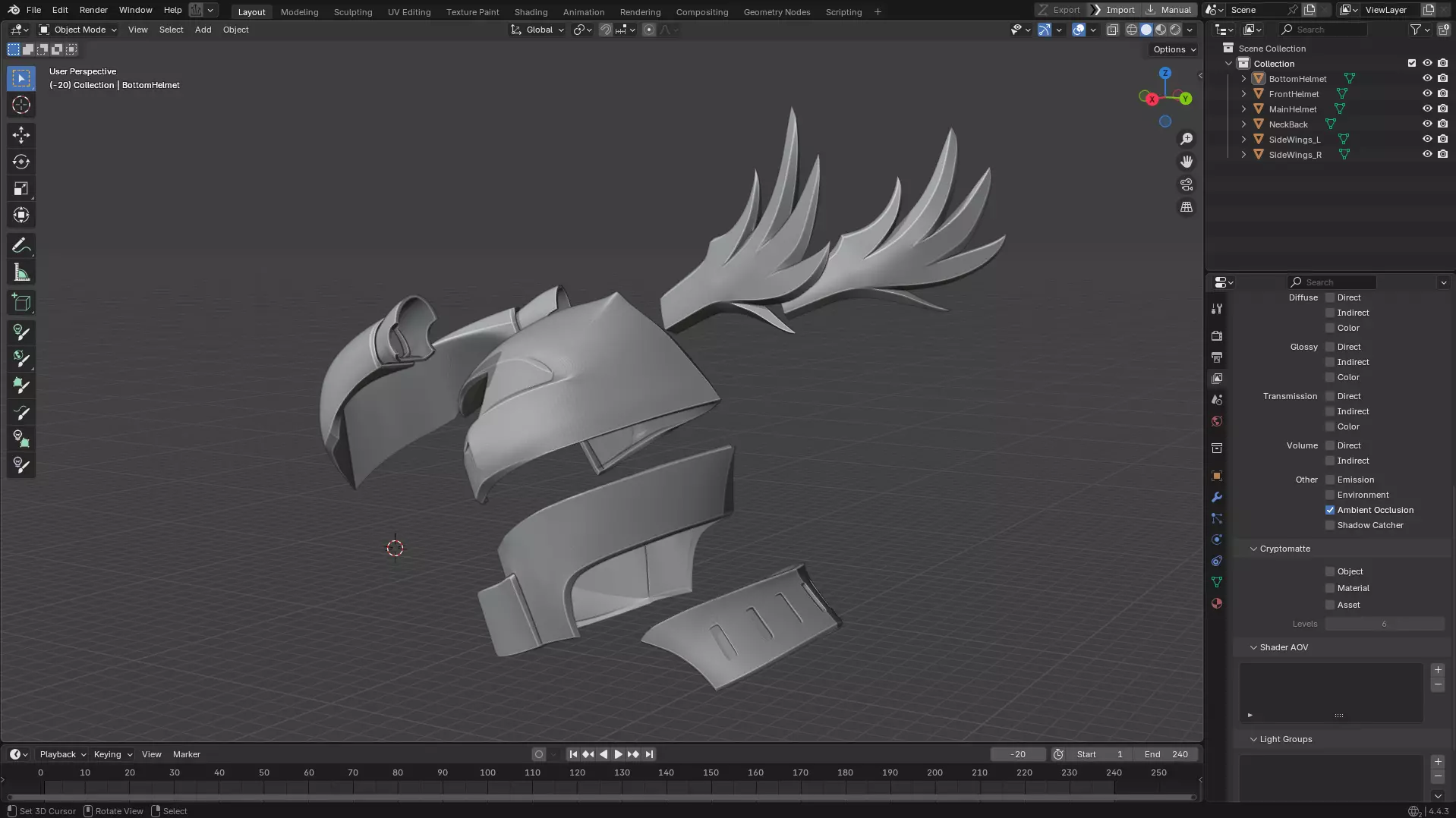Click the Export button
1456x818 pixels.
click(x=1060, y=10)
